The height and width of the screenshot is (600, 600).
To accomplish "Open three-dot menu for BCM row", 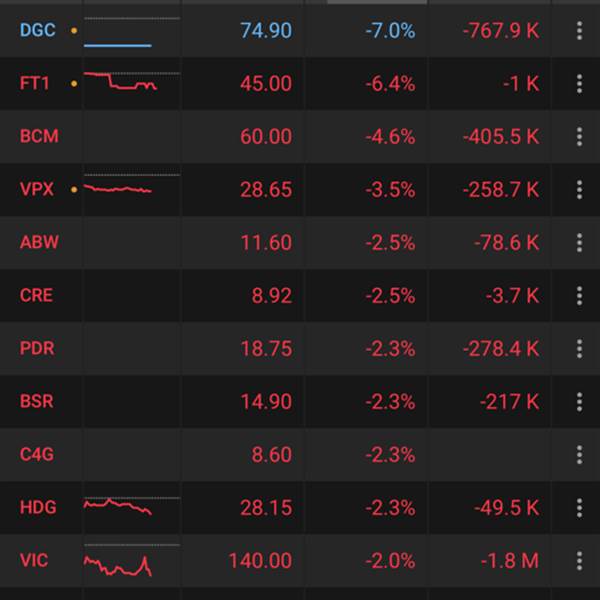I will (579, 137).
